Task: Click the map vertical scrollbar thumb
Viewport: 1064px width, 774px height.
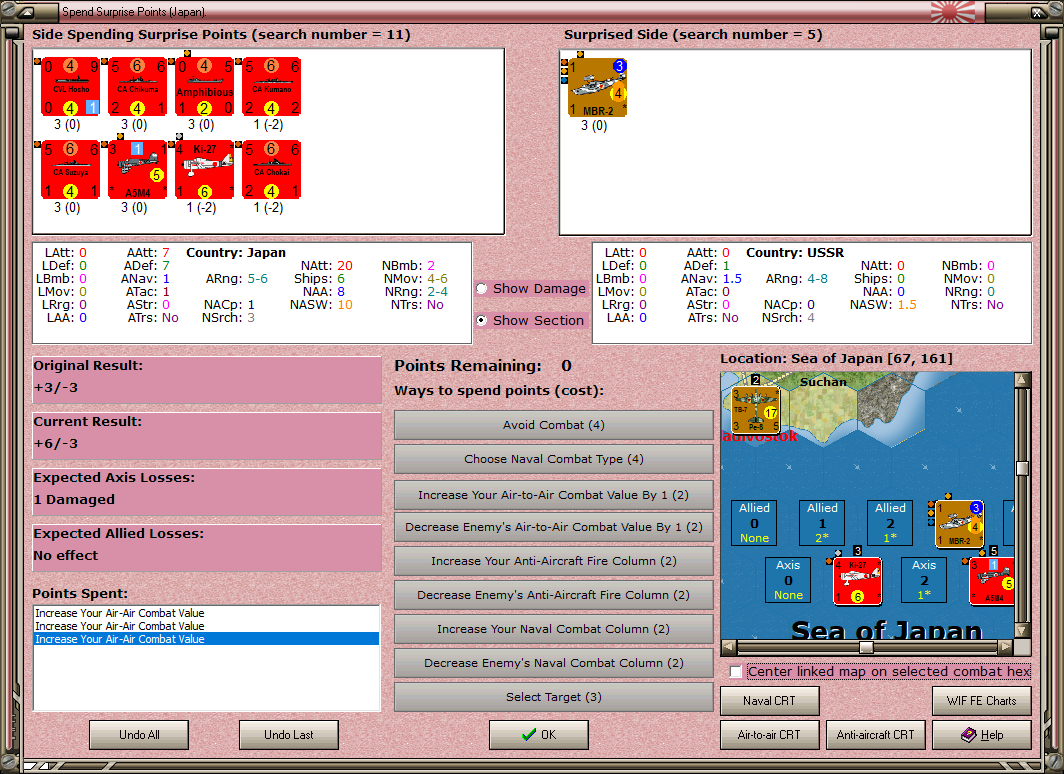Action: [1023, 468]
